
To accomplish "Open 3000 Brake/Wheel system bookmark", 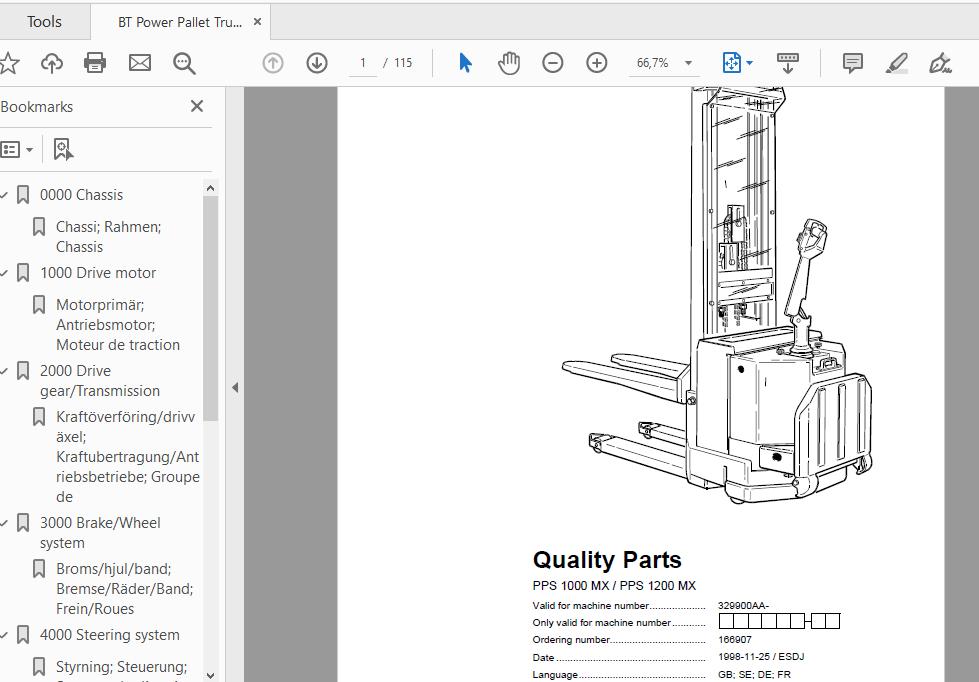I will (100, 533).
